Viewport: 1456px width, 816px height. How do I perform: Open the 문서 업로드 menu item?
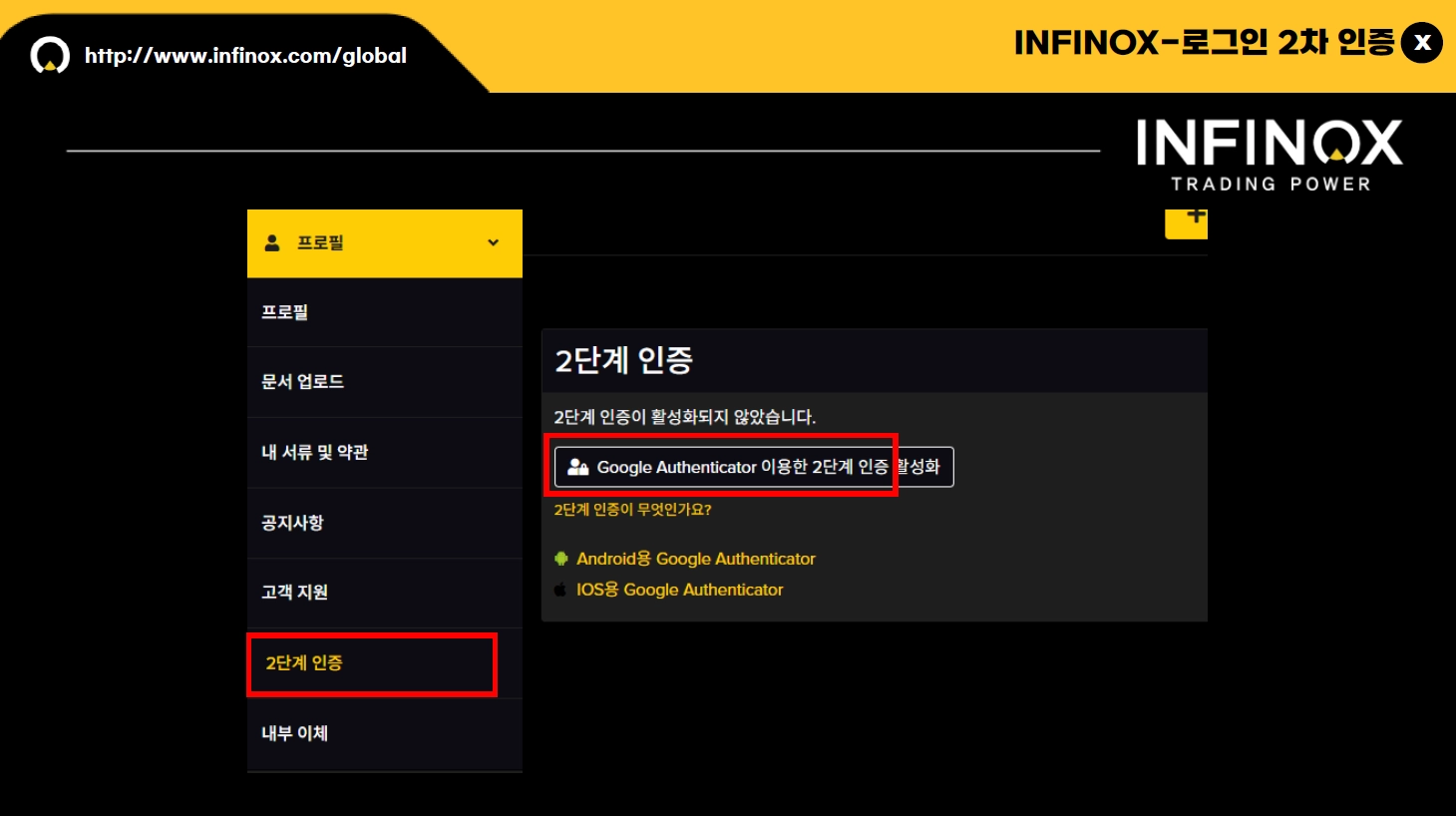coord(385,382)
